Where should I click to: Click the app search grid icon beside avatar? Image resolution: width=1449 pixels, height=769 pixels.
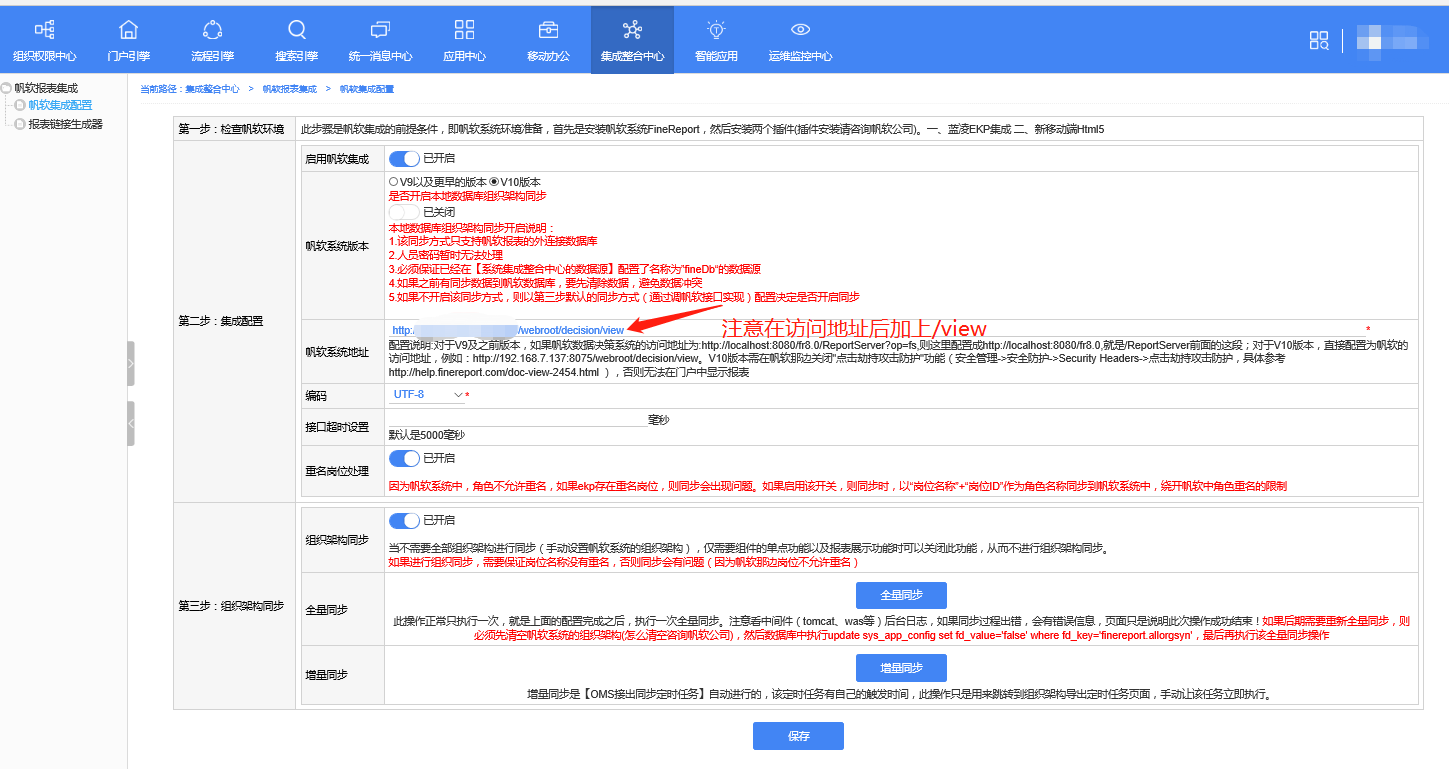click(1319, 40)
